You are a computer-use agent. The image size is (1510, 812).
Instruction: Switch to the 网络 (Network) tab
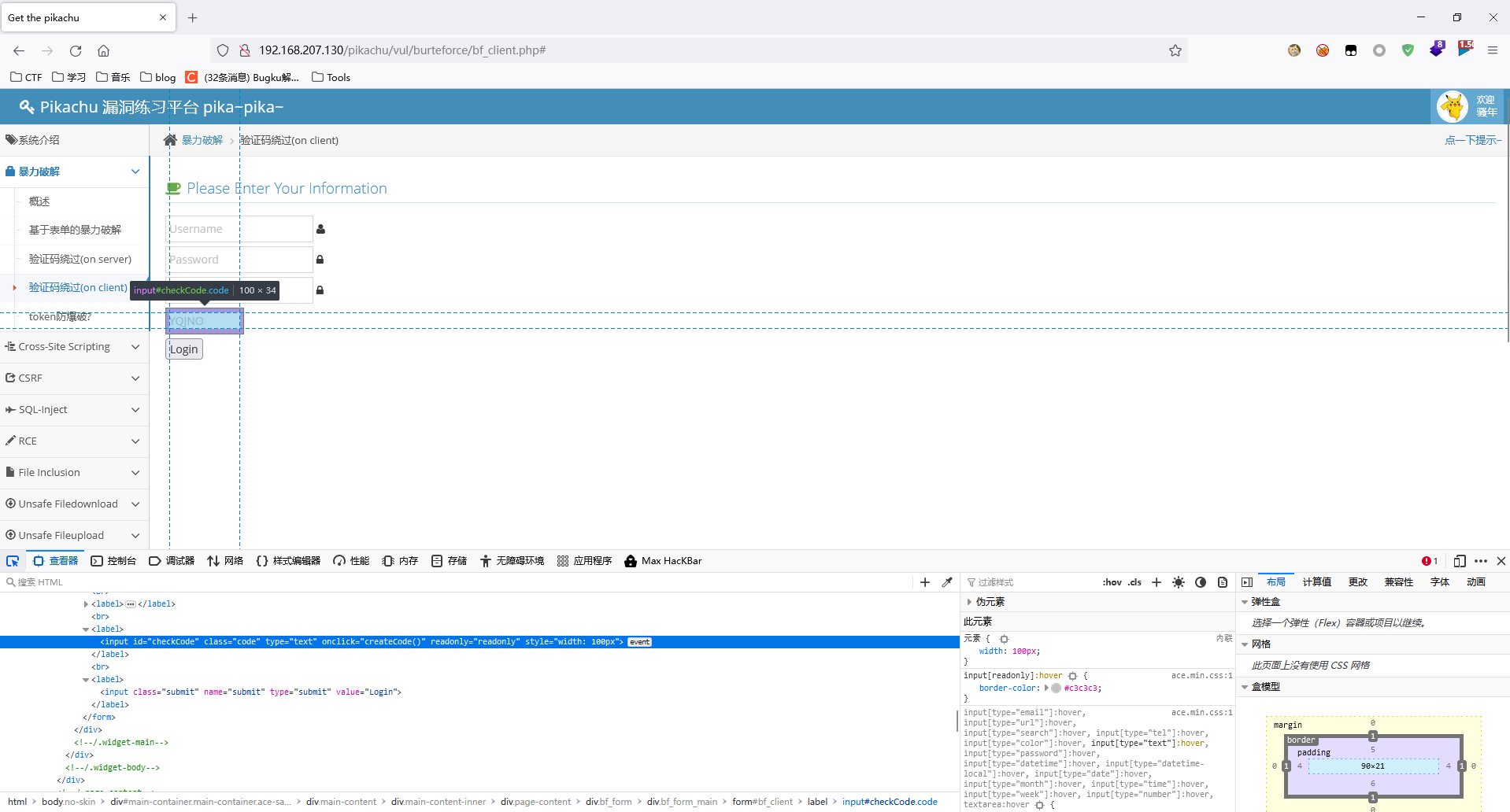pos(225,561)
